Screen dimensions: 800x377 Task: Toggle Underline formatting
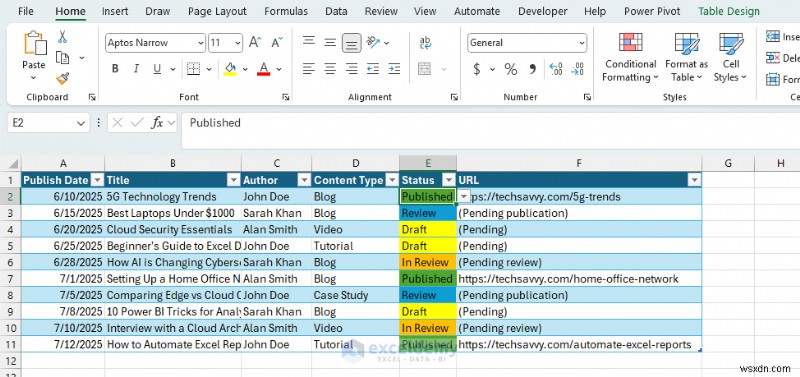point(157,68)
